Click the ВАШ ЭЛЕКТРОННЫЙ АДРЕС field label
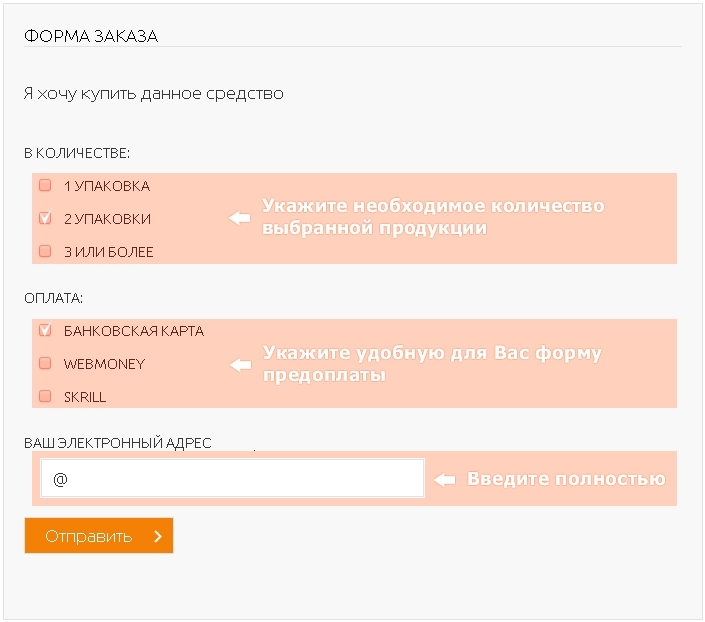Screen dimensions: 705x622 (118, 443)
